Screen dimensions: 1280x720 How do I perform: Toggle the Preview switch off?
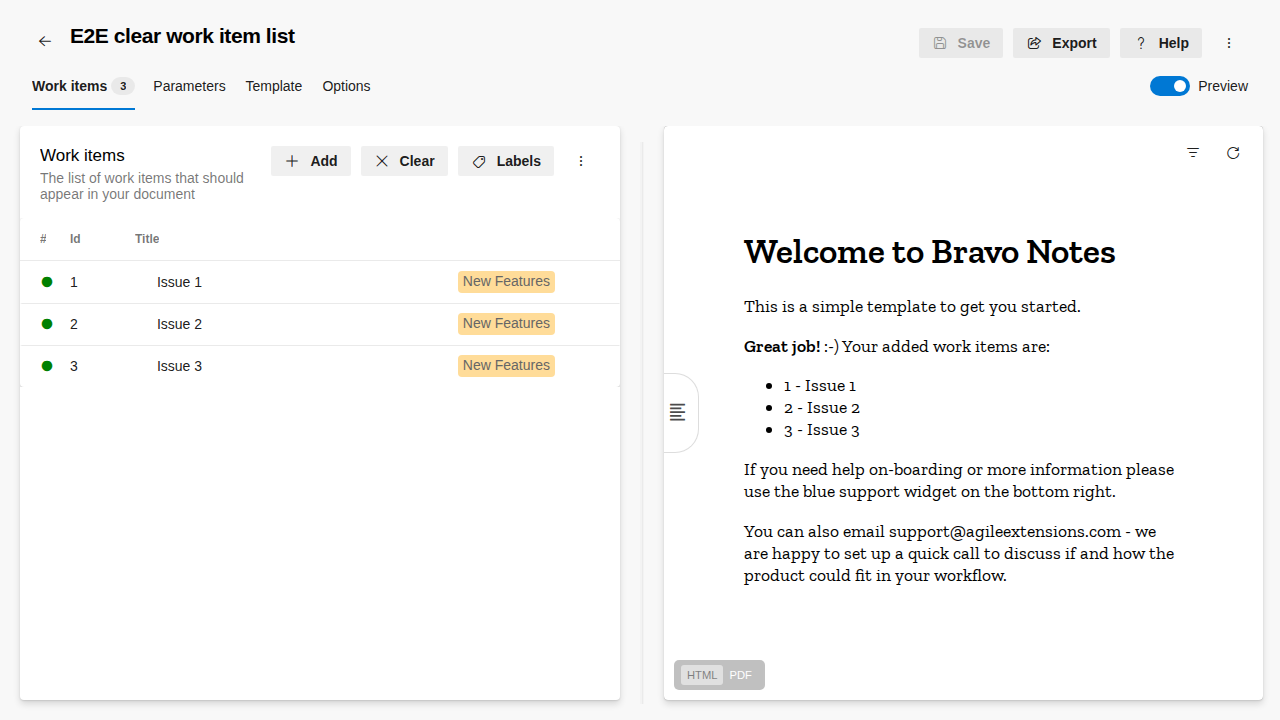[x=1169, y=86]
